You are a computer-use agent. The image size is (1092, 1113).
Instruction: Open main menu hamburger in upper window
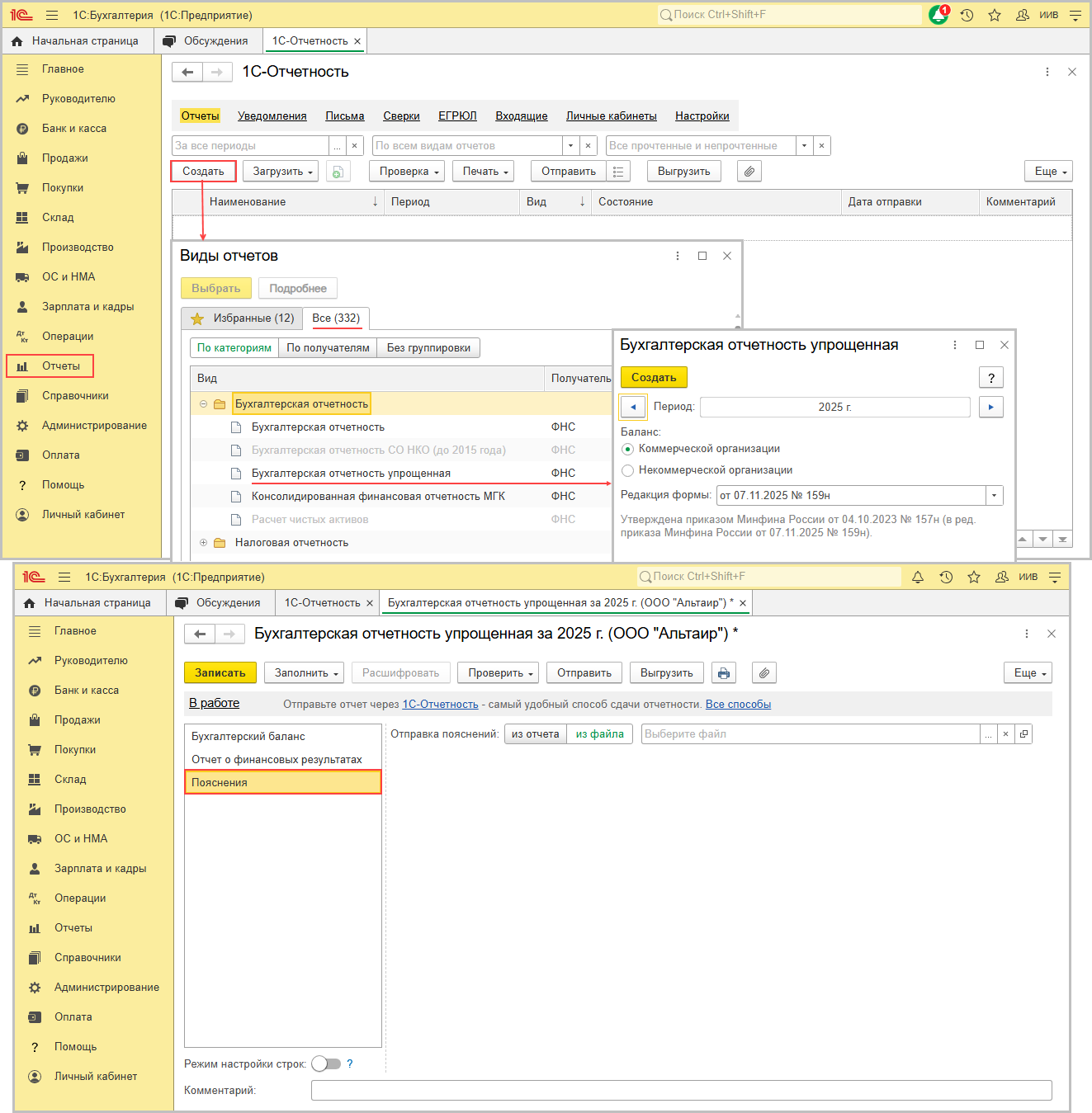coord(52,15)
